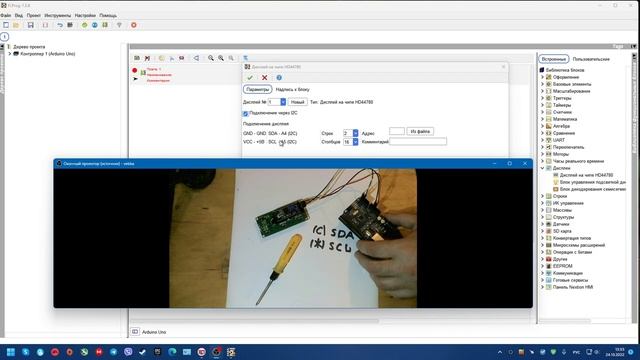Expand the UART library category
Image resolution: width=640 pixels, height=360 pixels.
click(x=542, y=140)
